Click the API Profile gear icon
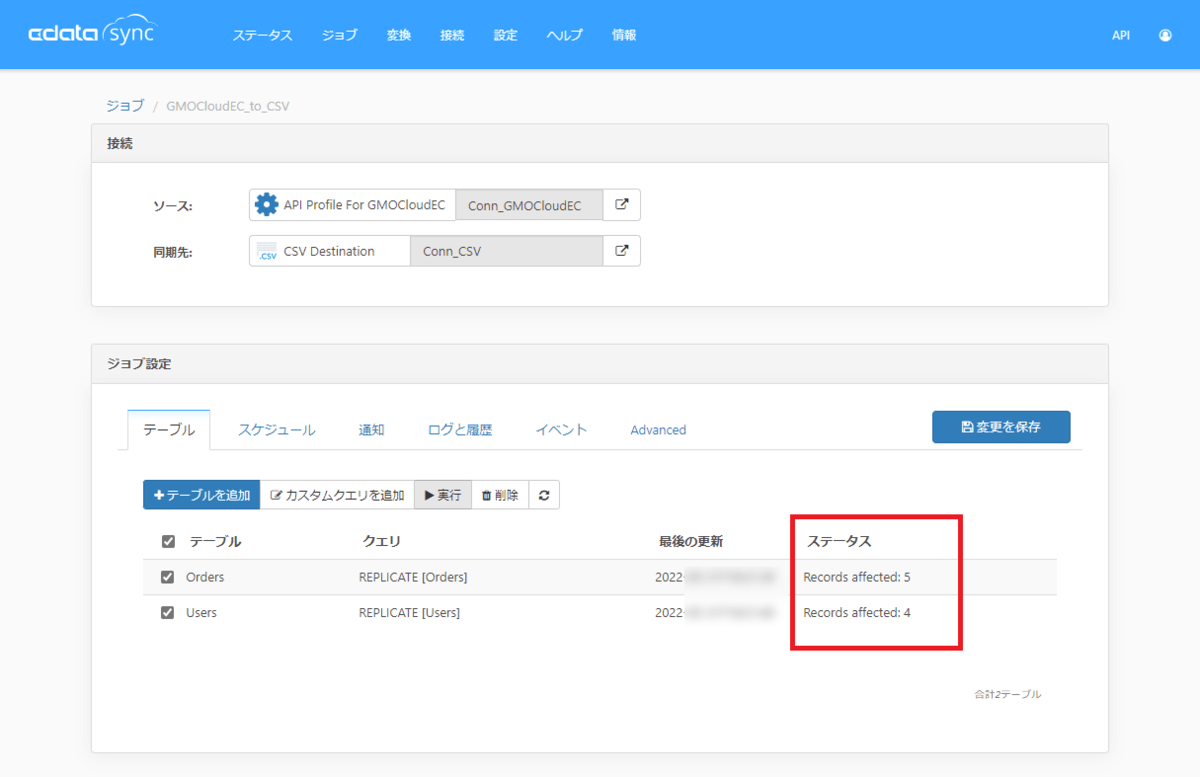Screen dimensions: 1200x777 pos(266,205)
